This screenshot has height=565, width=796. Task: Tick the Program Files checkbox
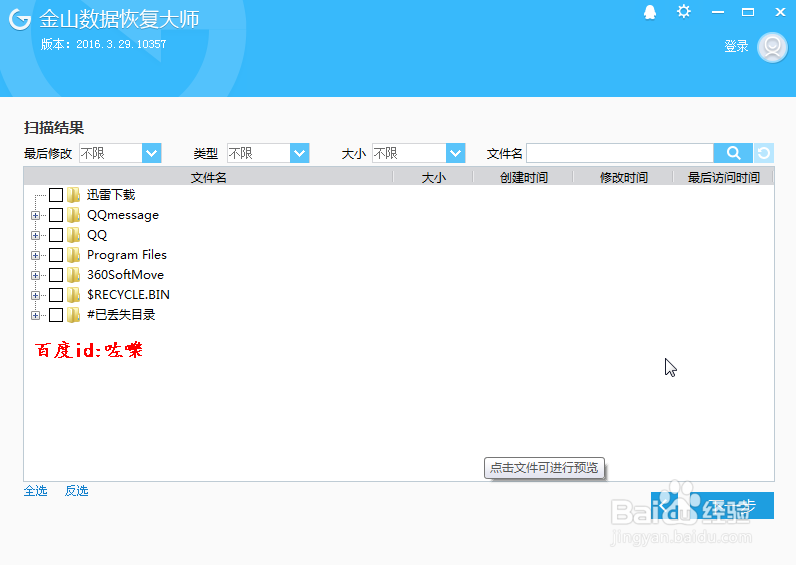(x=56, y=255)
